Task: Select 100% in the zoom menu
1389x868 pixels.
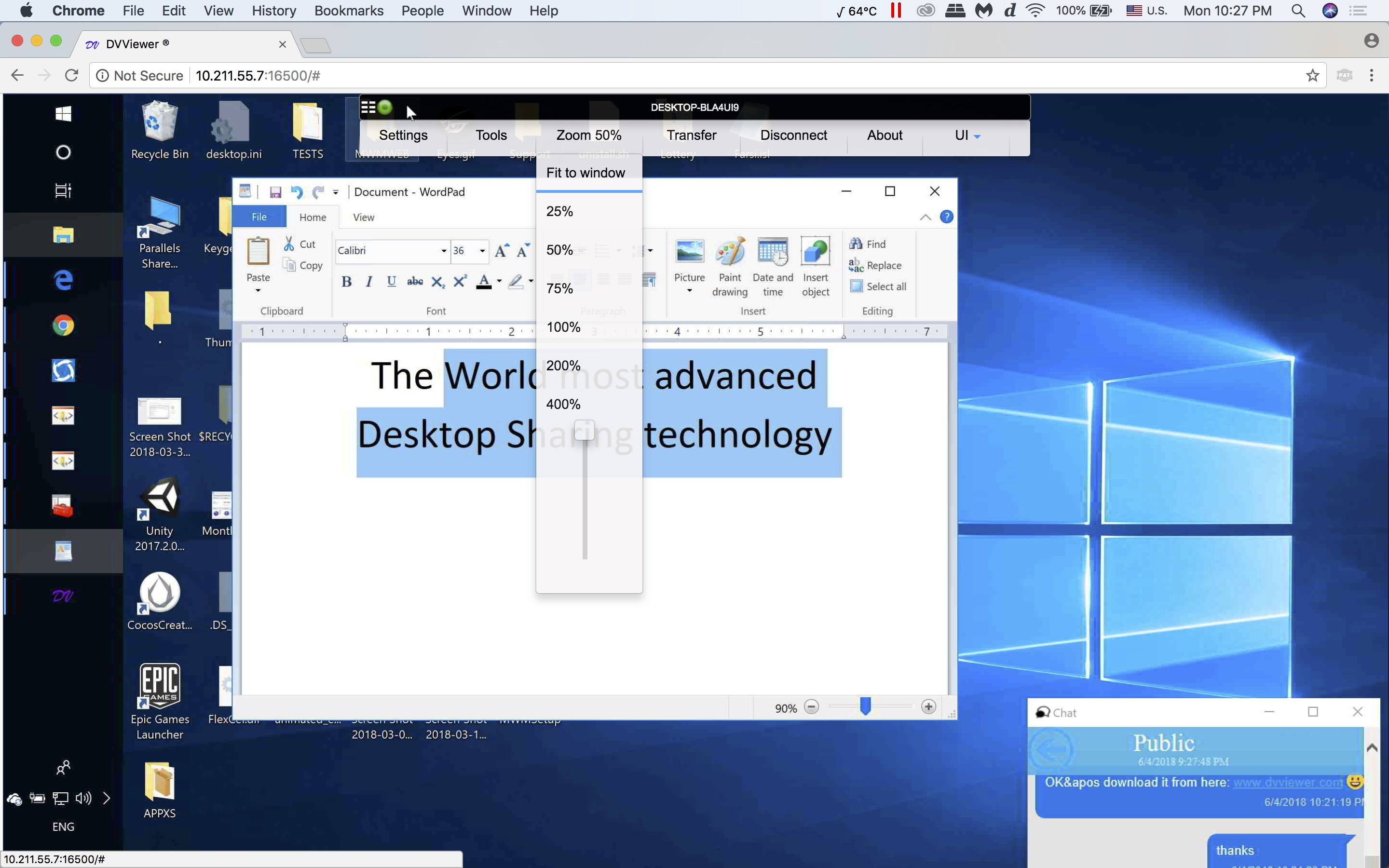Action: point(563,327)
